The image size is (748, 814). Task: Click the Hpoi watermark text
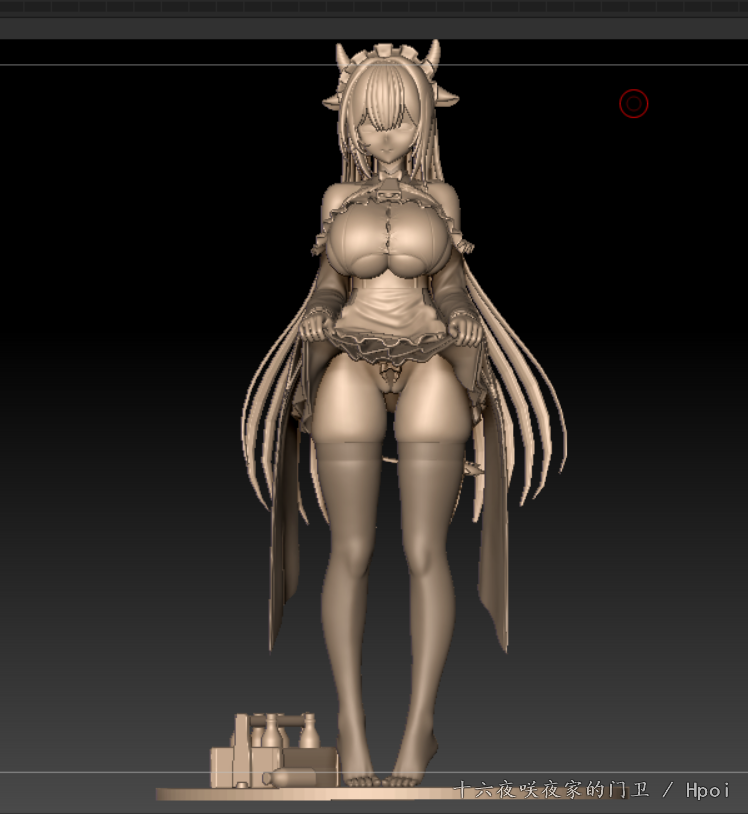pyautogui.click(x=708, y=790)
